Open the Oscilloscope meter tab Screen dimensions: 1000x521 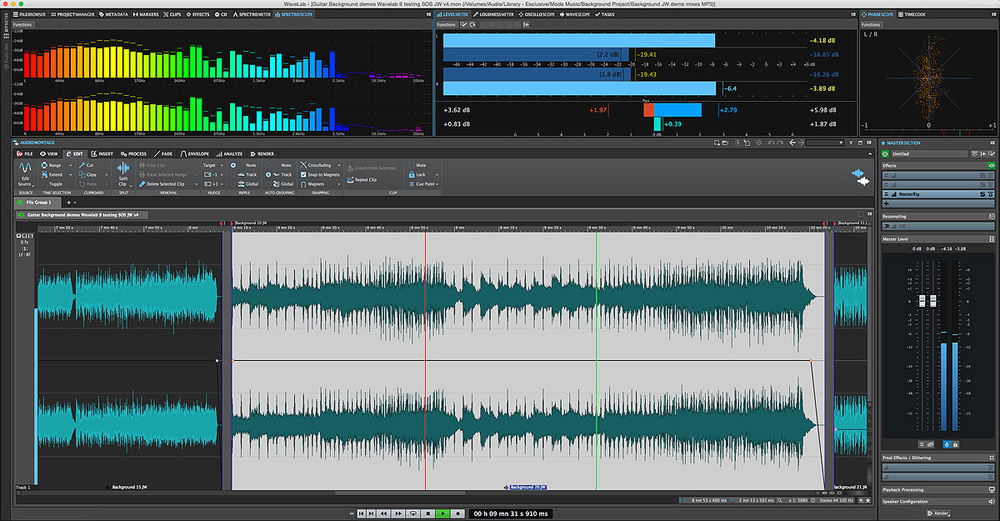[536, 15]
